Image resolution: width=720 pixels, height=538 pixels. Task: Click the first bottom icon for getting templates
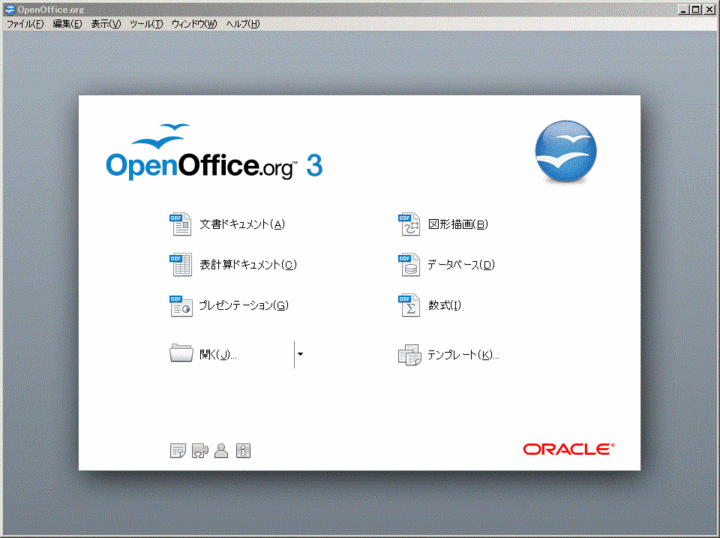[x=178, y=450]
